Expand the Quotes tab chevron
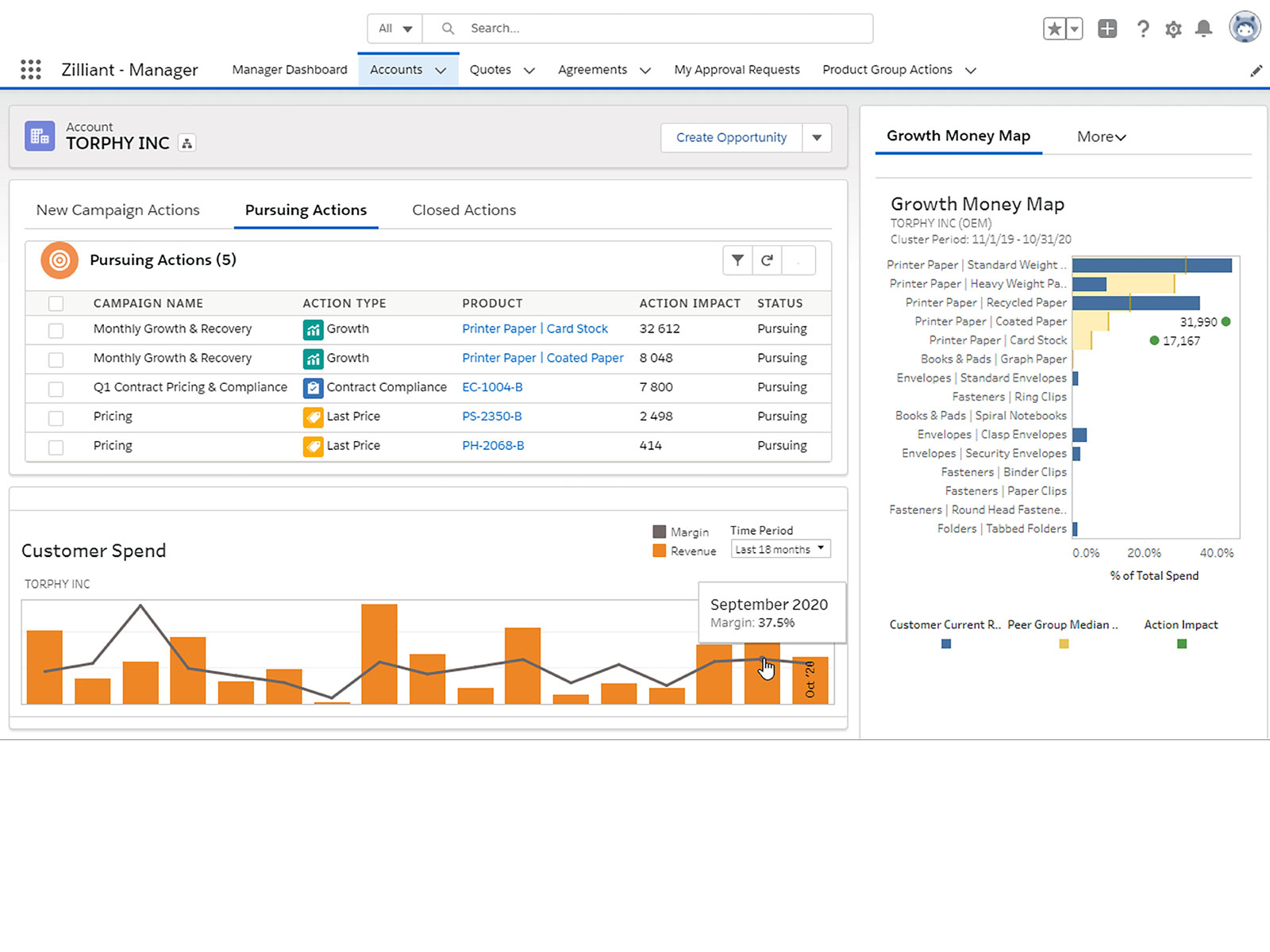The height and width of the screenshot is (952, 1270). pos(529,71)
